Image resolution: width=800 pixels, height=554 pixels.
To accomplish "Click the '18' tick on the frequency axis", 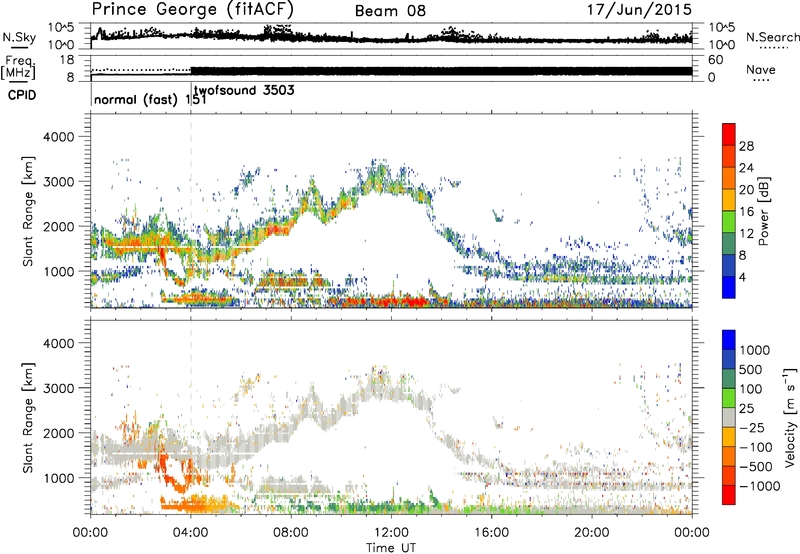I will pyautogui.click(x=67, y=60).
